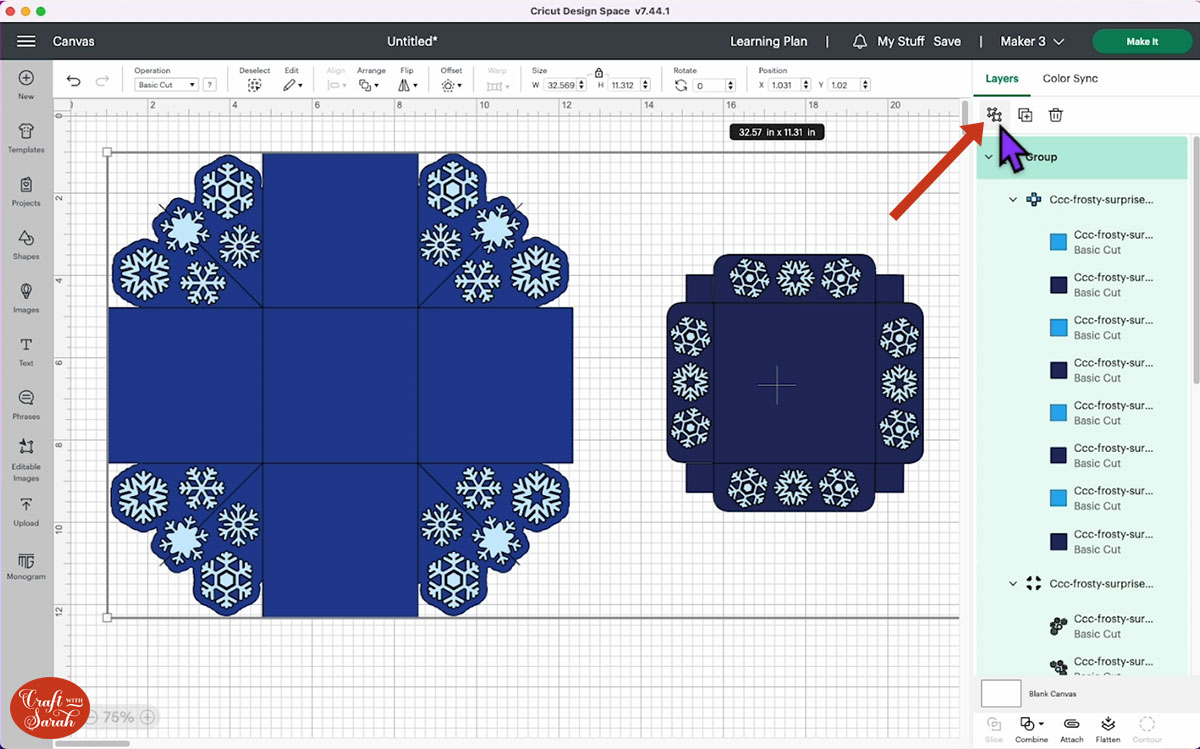The height and width of the screenshot is (749, 1200).
Task: Click the canvas horizontal scrollbar
Action: [92, 743]
